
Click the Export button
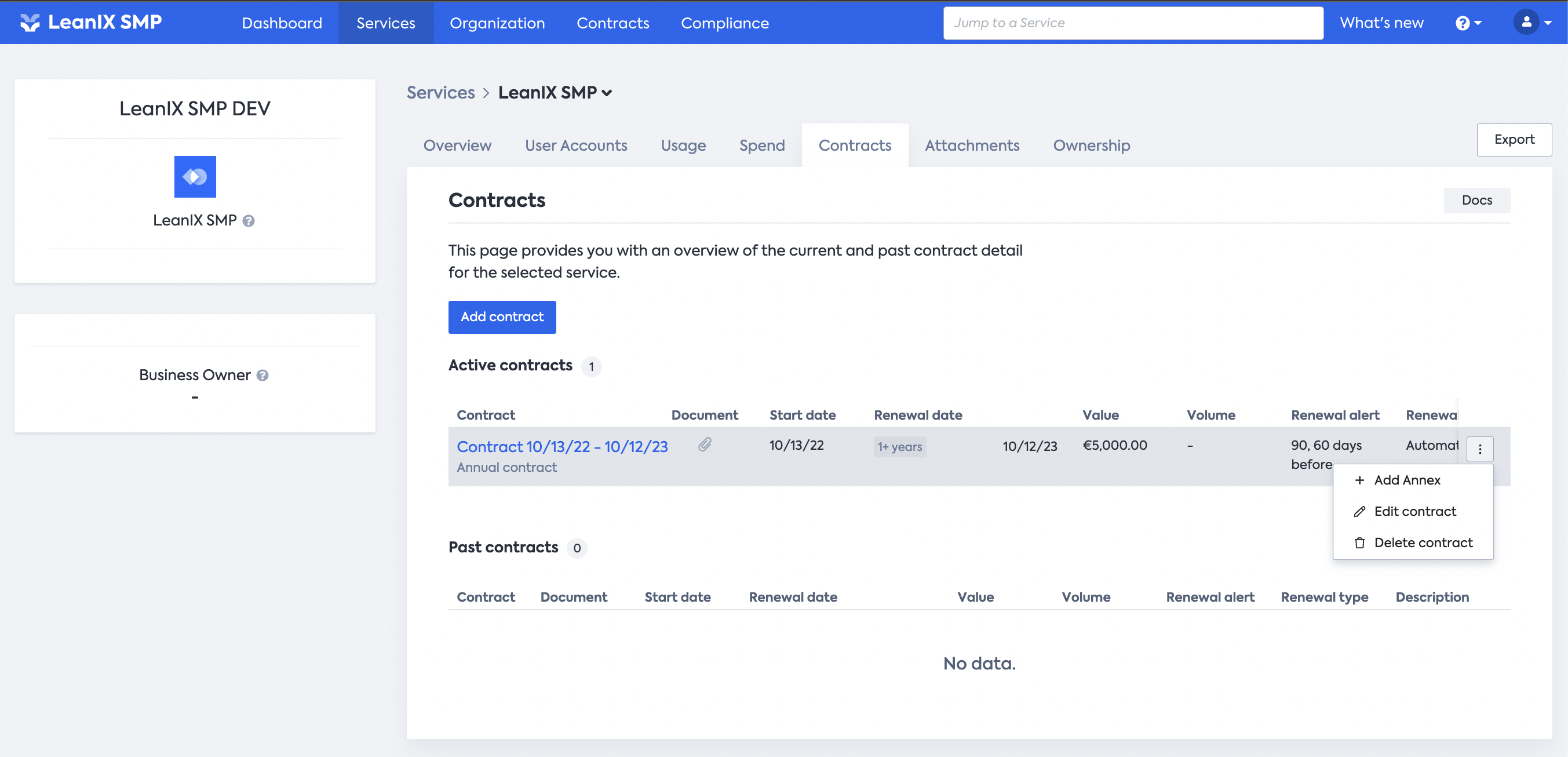pos(1514,140)
